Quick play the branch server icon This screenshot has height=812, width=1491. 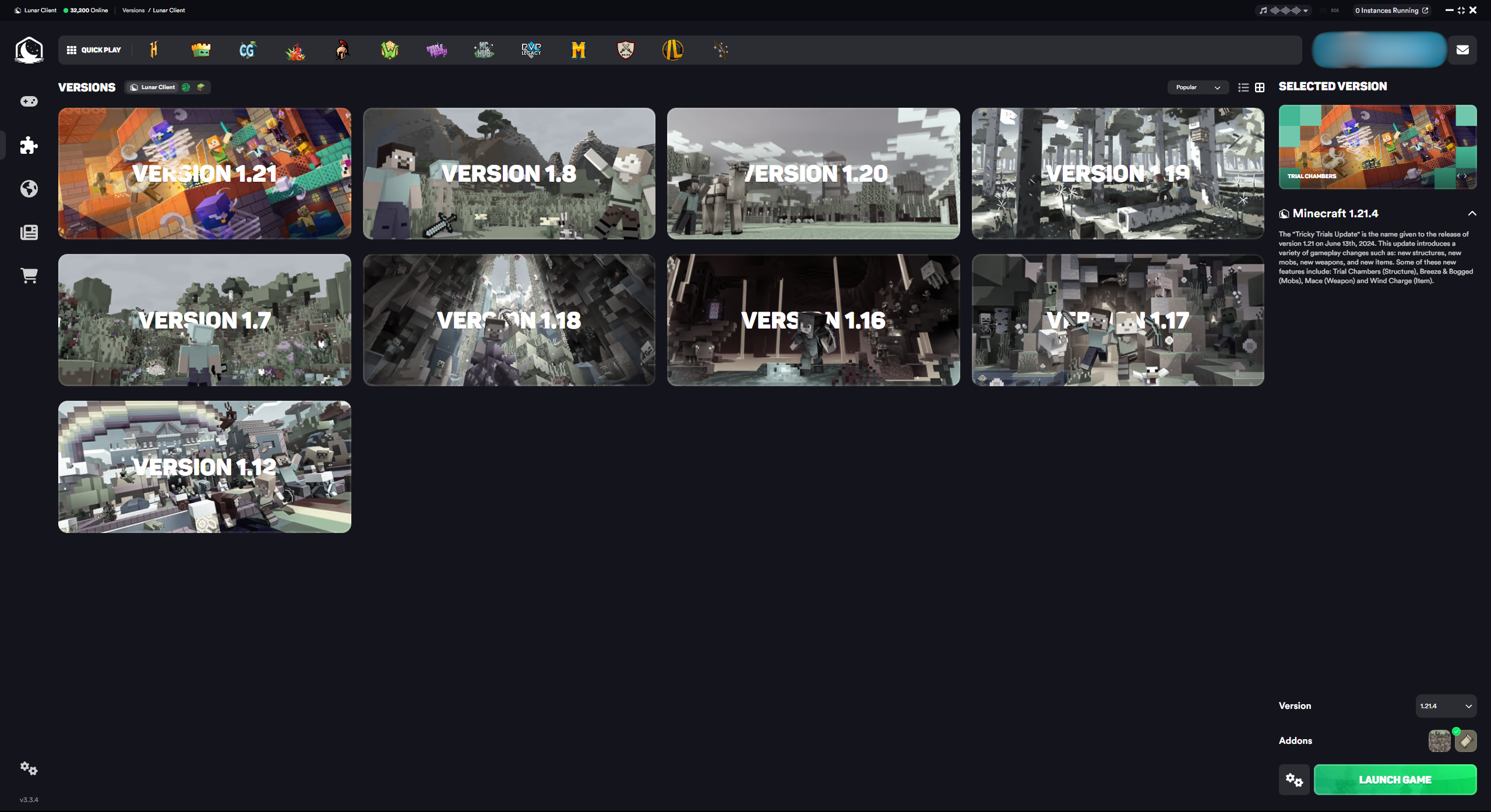(721, 50)
